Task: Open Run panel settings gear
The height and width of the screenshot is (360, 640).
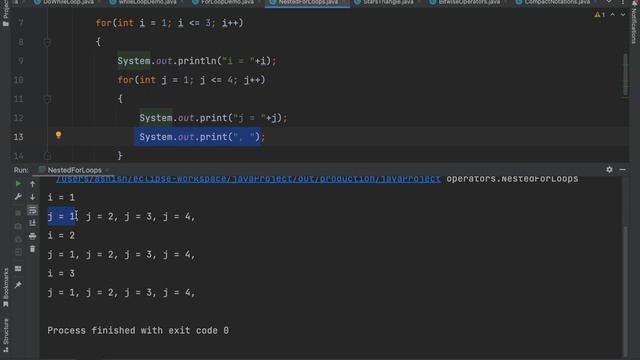Action: (x=609, y=169)
